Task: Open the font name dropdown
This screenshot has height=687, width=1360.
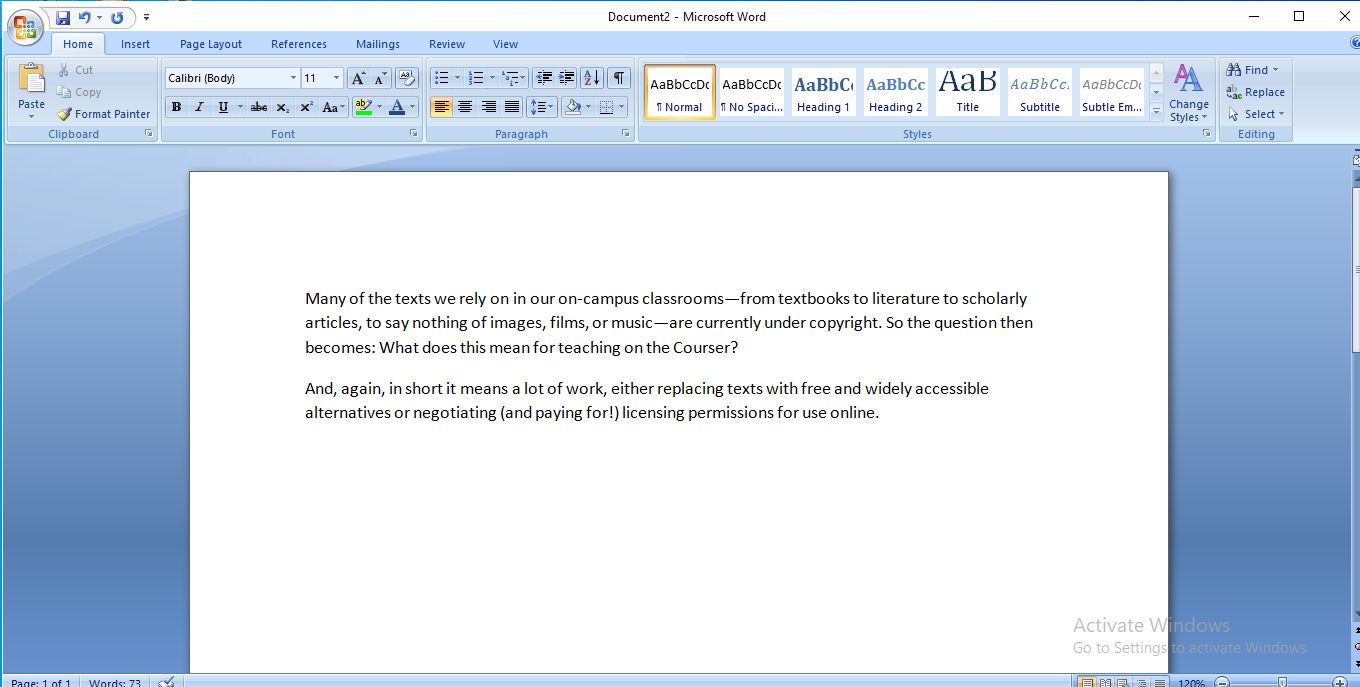Action: click(x=293, y=78)
